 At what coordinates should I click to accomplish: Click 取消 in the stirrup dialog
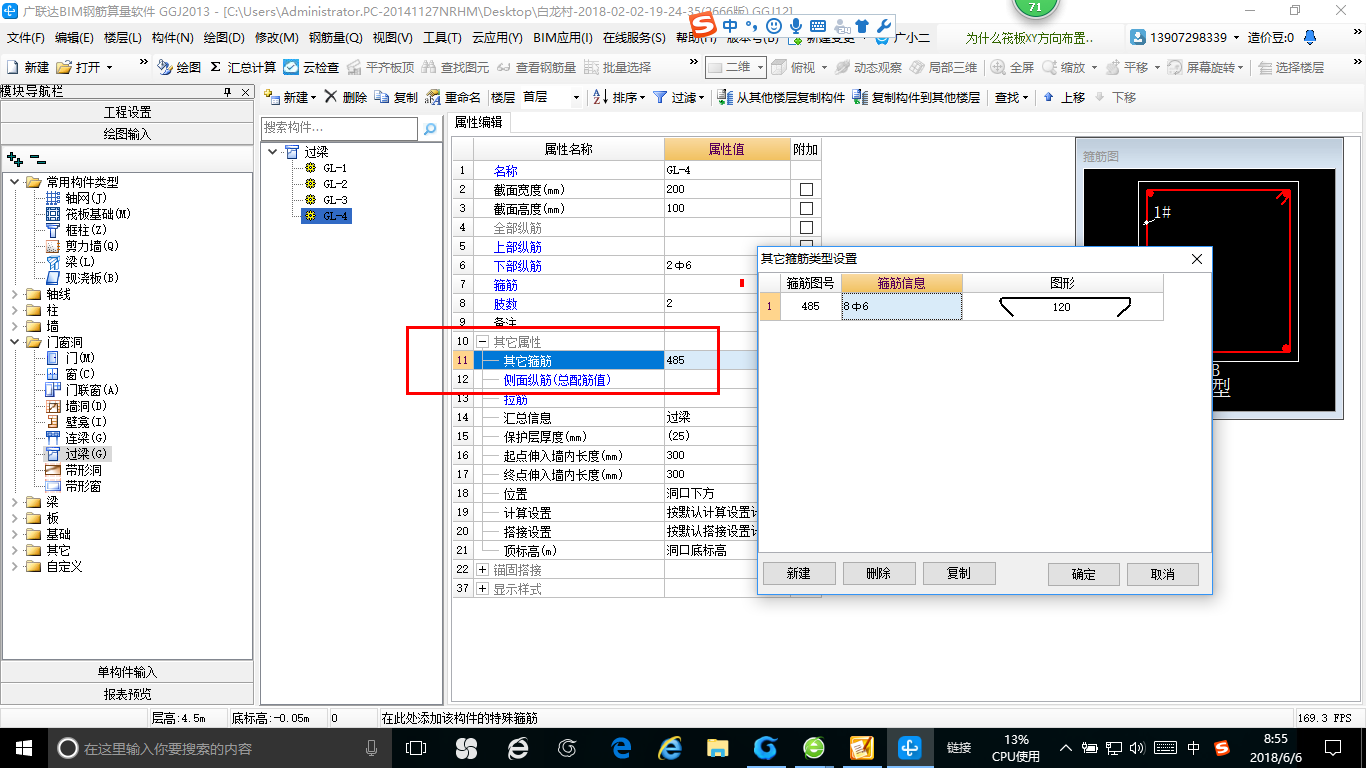[1163, 574]
